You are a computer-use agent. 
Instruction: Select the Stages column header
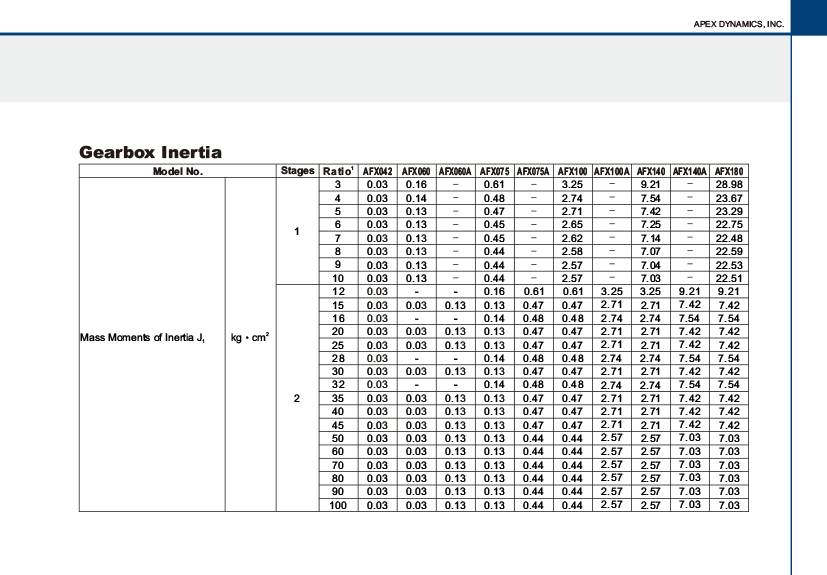297,171
